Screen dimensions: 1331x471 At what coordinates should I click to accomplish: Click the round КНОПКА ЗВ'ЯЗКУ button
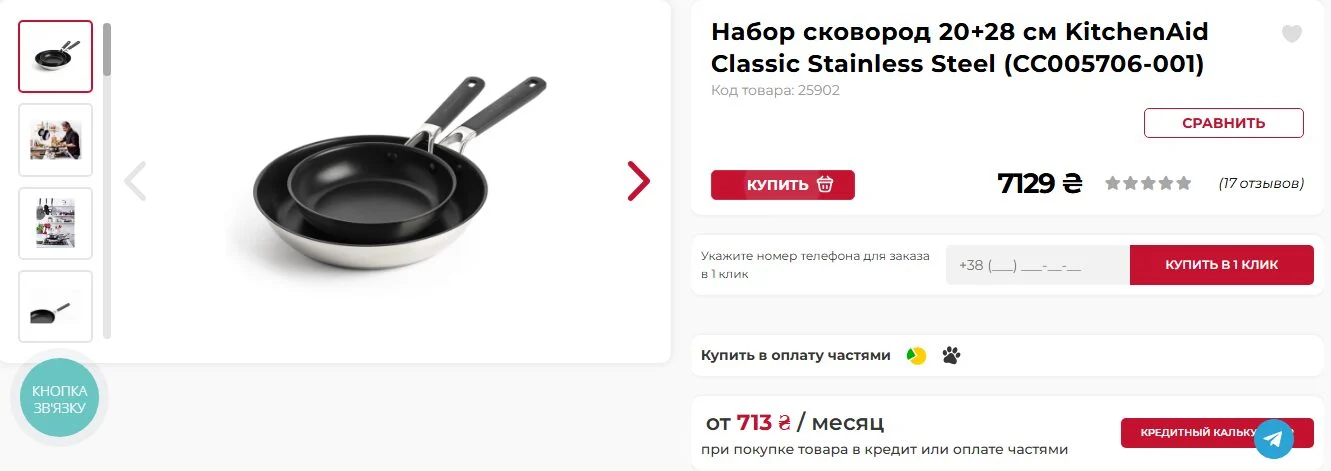(x=59, y=399)
